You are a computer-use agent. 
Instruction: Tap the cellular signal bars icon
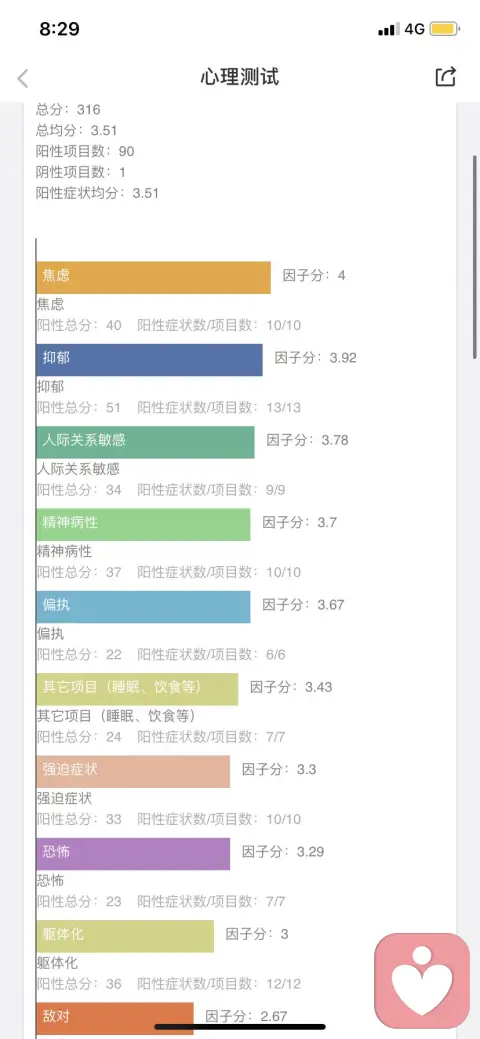point(389,30)
